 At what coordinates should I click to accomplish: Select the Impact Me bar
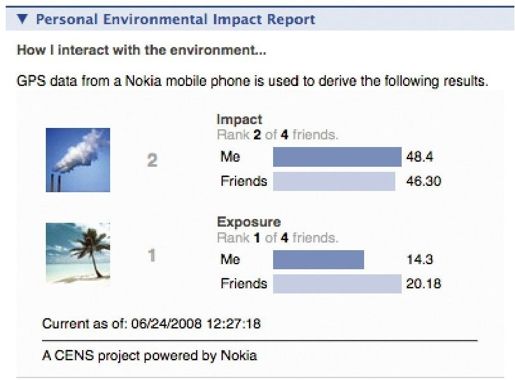[x=337, y=157]
